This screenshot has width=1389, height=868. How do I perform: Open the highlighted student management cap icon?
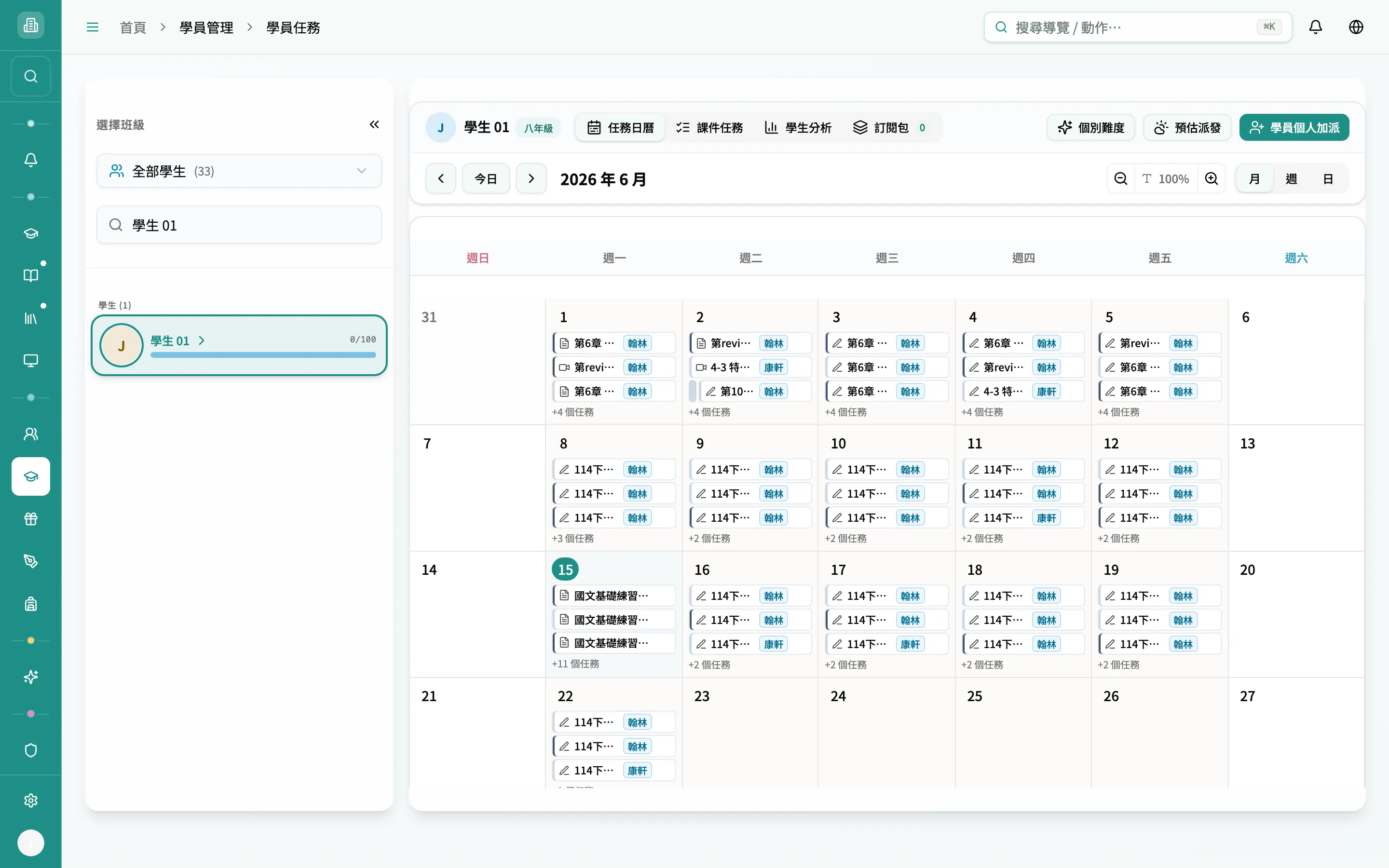click(x=31, y=476)
